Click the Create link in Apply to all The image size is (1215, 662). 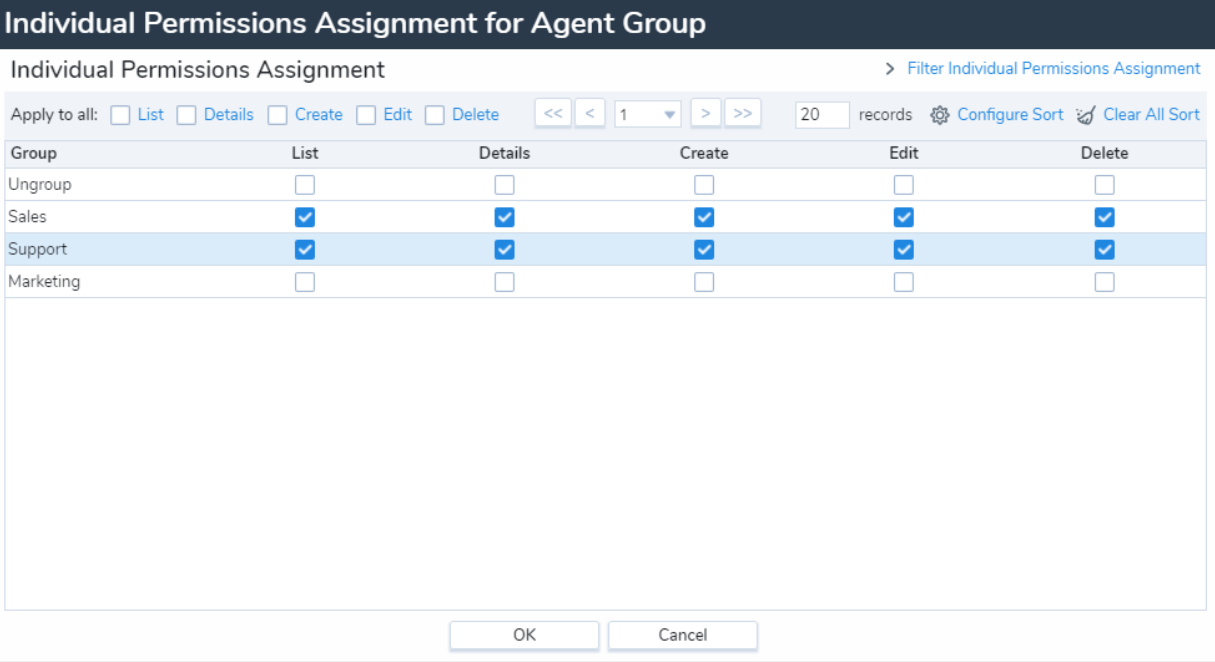tap(319, 114)
